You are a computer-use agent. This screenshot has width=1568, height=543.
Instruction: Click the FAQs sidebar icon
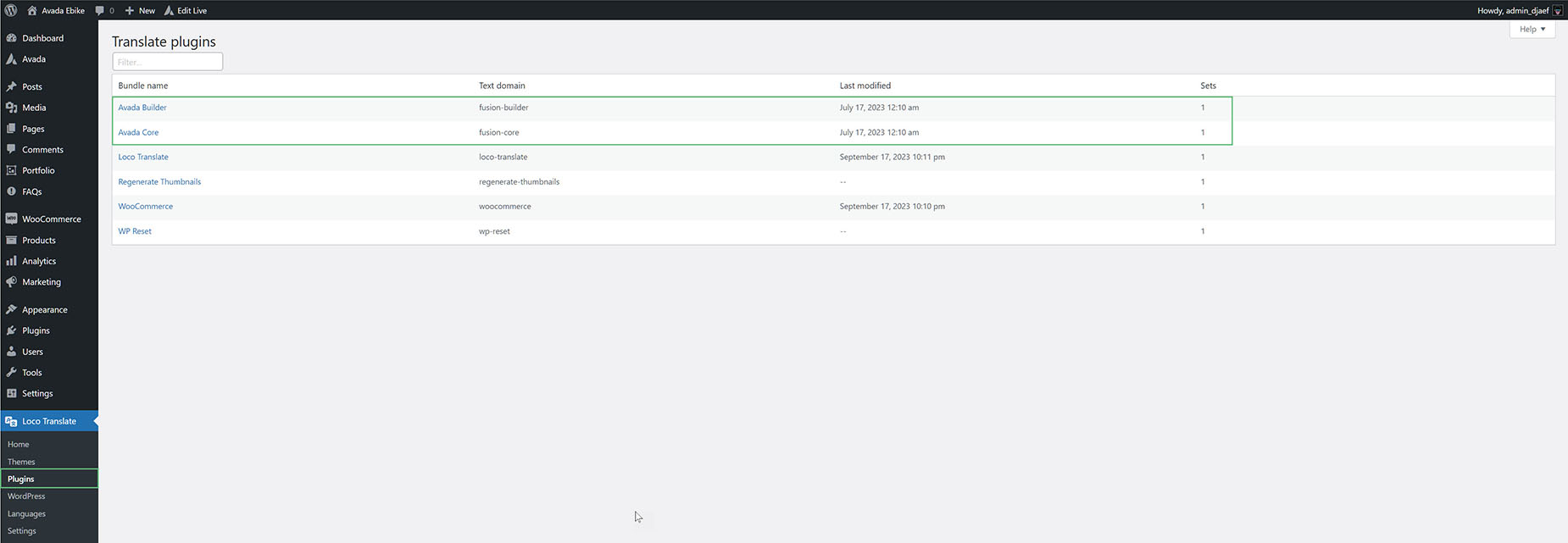(x=11, y=191)
